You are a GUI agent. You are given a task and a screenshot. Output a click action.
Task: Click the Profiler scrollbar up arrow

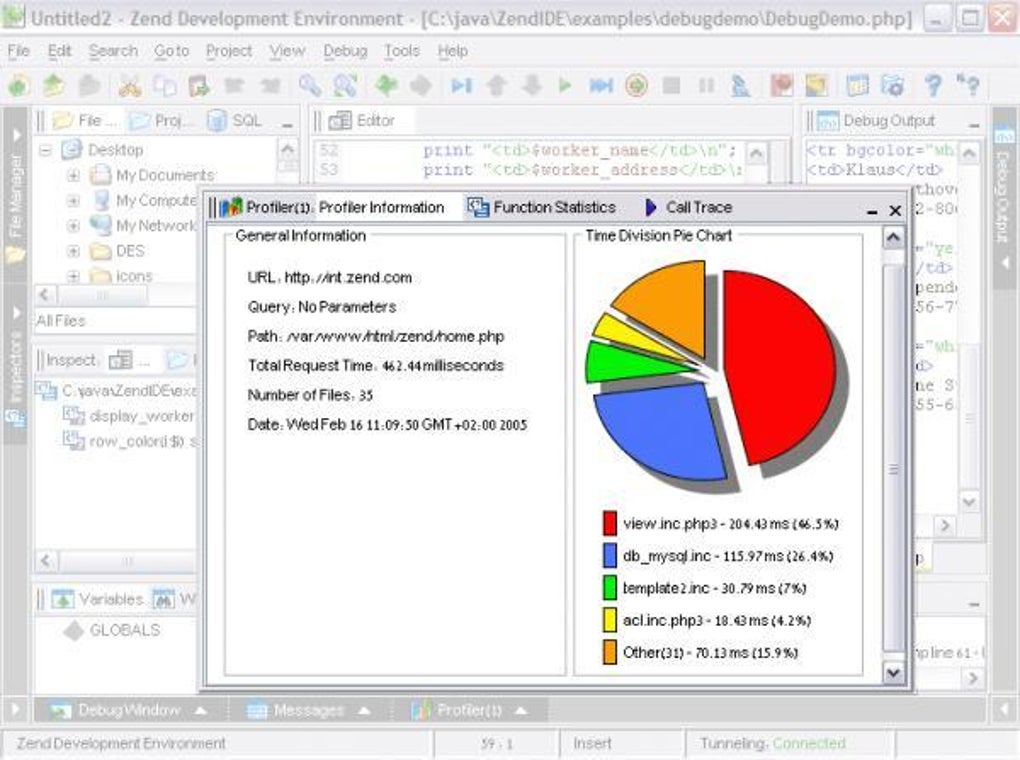(893, 238)
